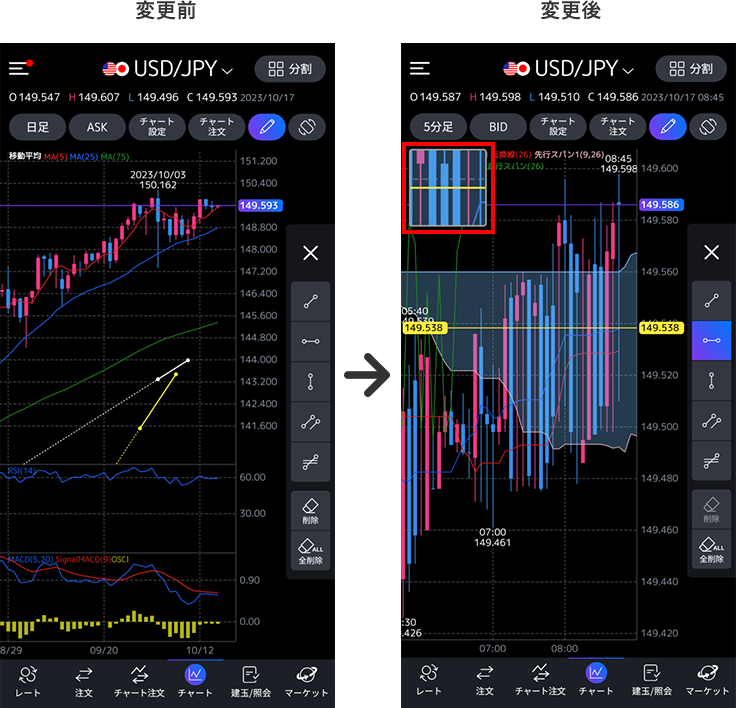The image size is (736, 708).
Task: Open hamburger menu in right (変更後) screen
Action: pyautogui.click(x=420, y=69)
